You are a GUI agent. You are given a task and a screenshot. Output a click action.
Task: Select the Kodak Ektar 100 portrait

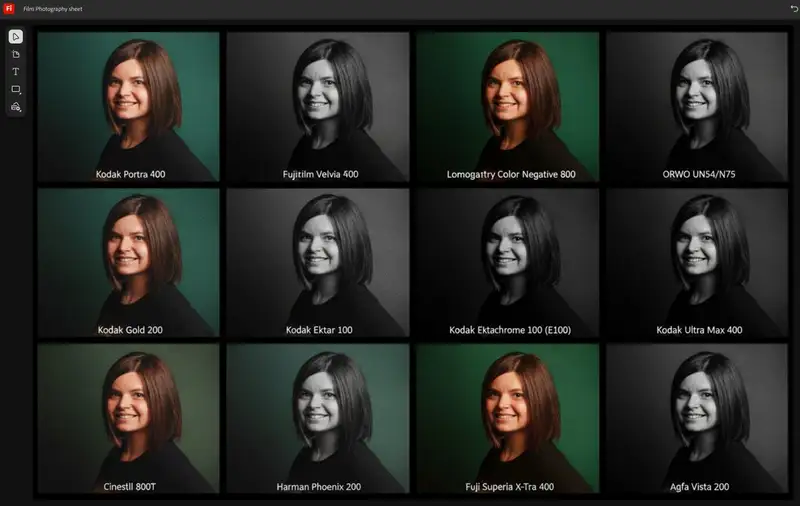[318, 263]
